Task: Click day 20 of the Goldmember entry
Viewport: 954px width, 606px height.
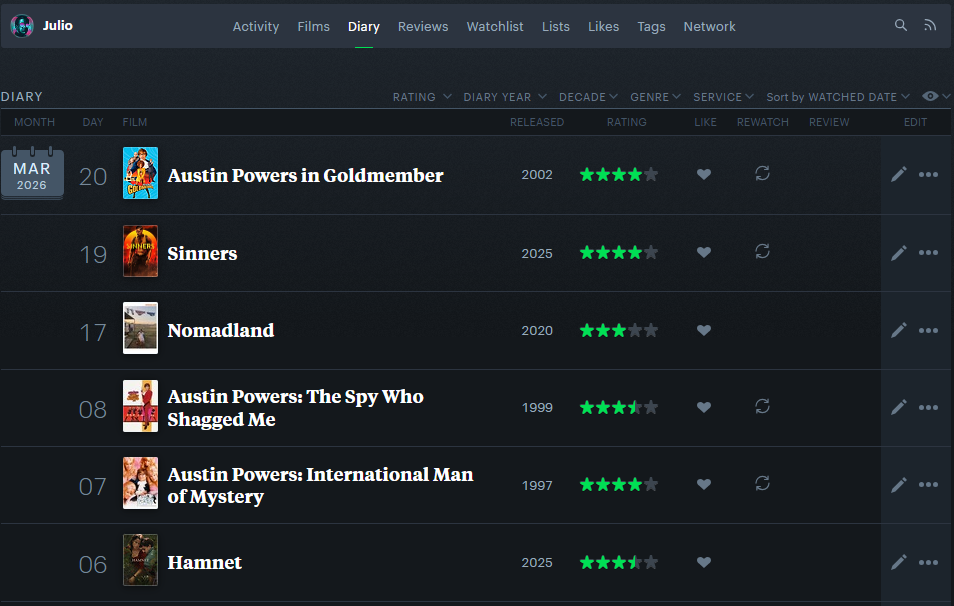Action: click(x=93, y=176)
